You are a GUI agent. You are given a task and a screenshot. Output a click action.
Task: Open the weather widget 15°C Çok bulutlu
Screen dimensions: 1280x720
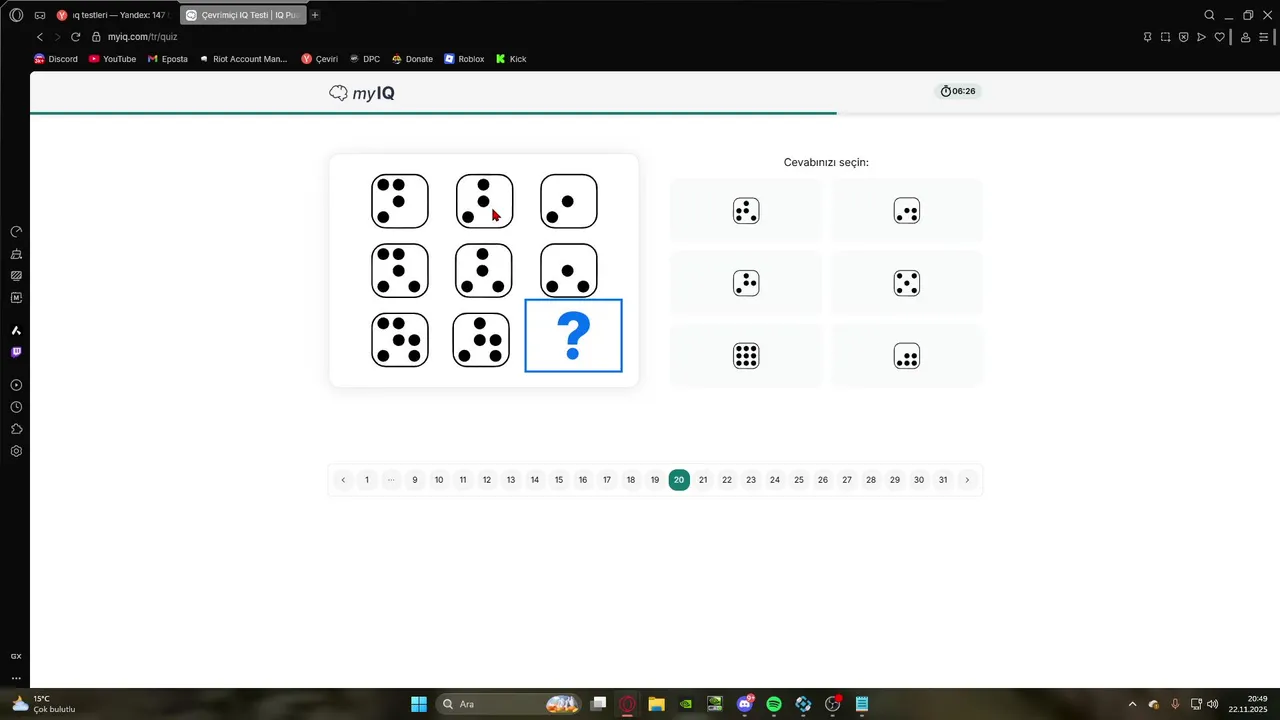(45, 704)
